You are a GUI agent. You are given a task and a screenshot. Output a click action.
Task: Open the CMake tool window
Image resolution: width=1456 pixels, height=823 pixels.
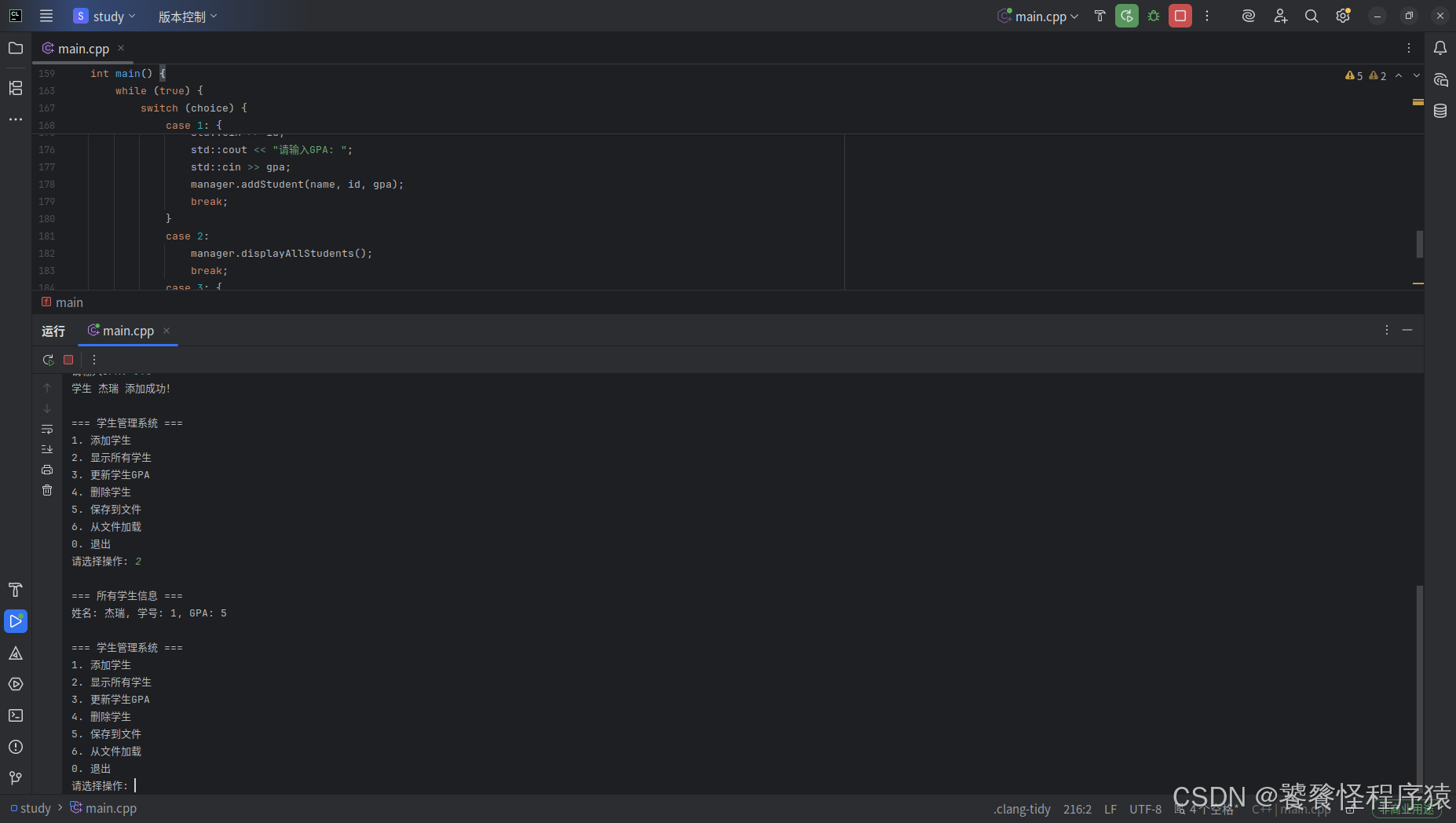(16, 653)
